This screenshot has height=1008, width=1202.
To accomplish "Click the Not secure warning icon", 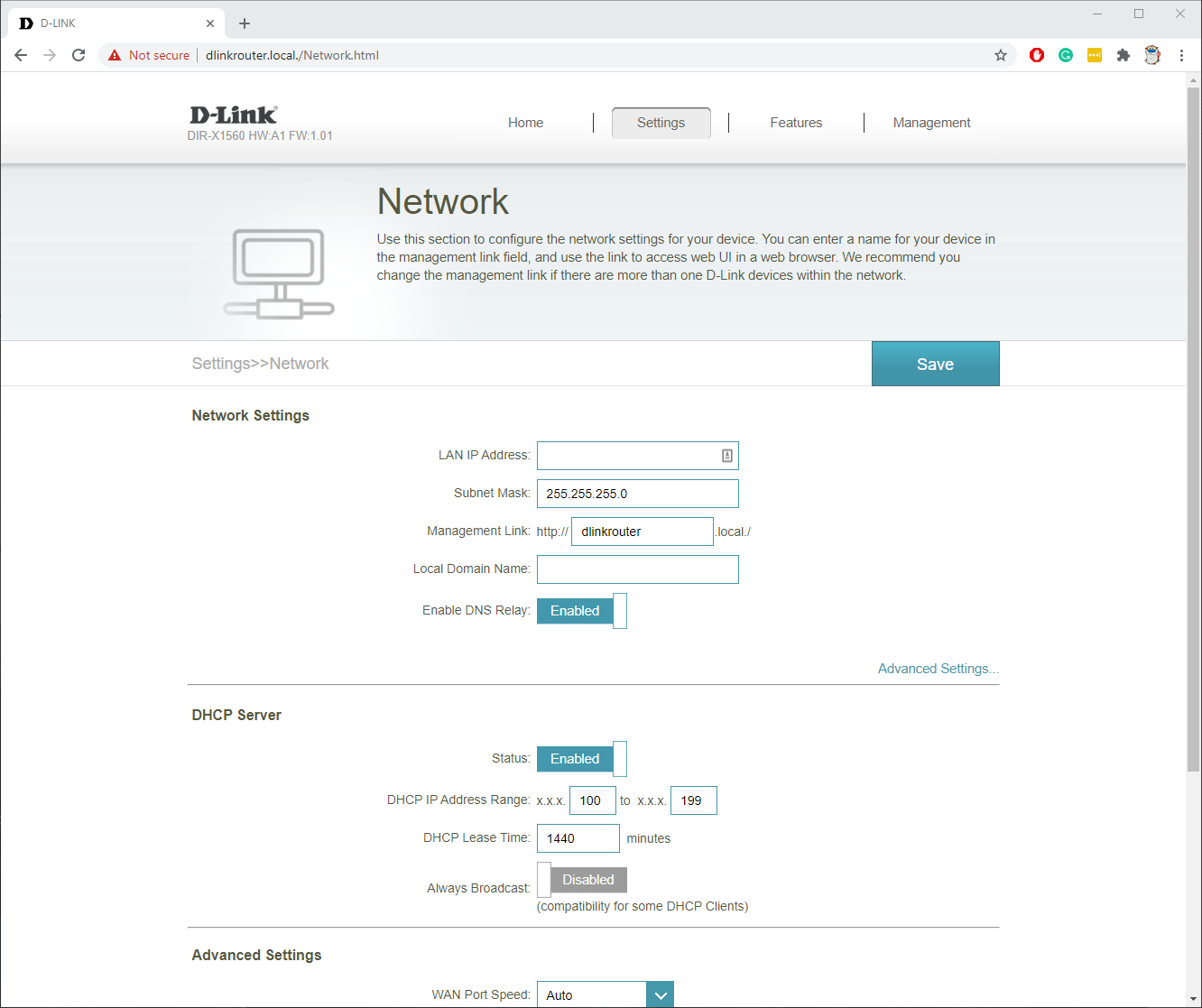I will 115,55.
